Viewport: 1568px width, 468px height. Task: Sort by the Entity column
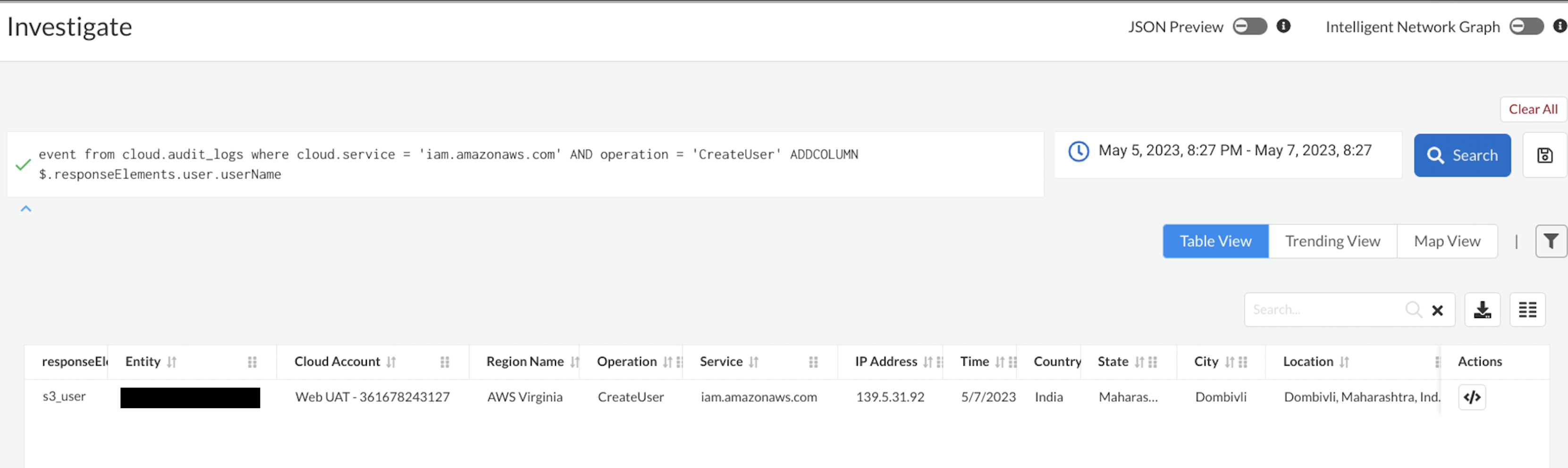point(172,362)
